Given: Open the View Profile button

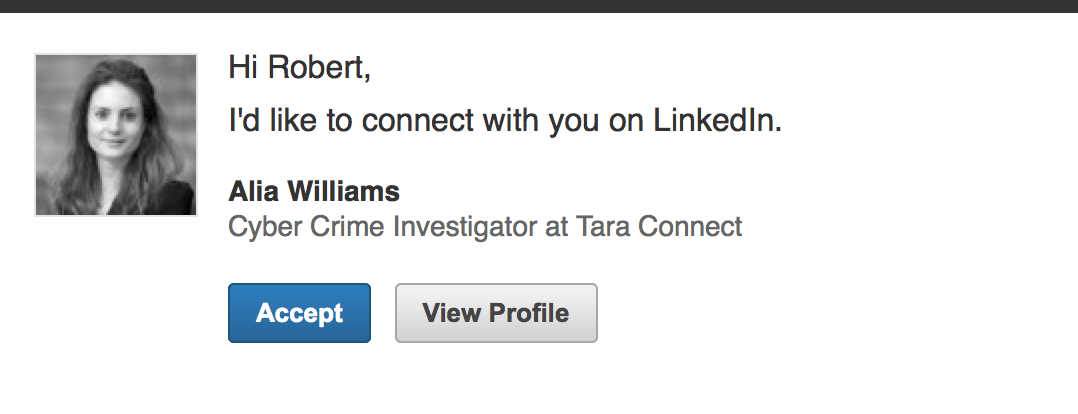Looking at the screenshot, I should 496,313.
